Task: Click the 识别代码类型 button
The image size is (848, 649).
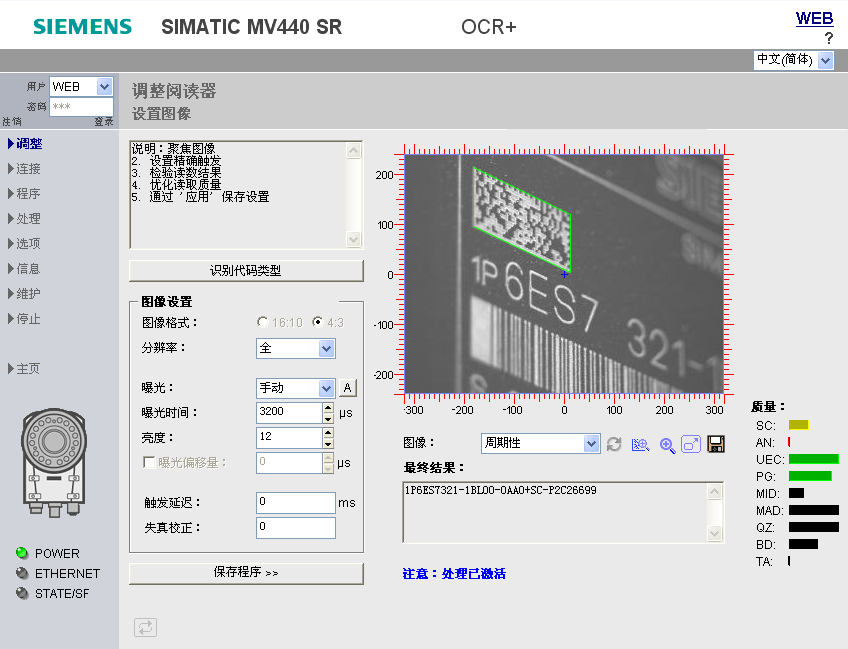Action: coord(246,271)
